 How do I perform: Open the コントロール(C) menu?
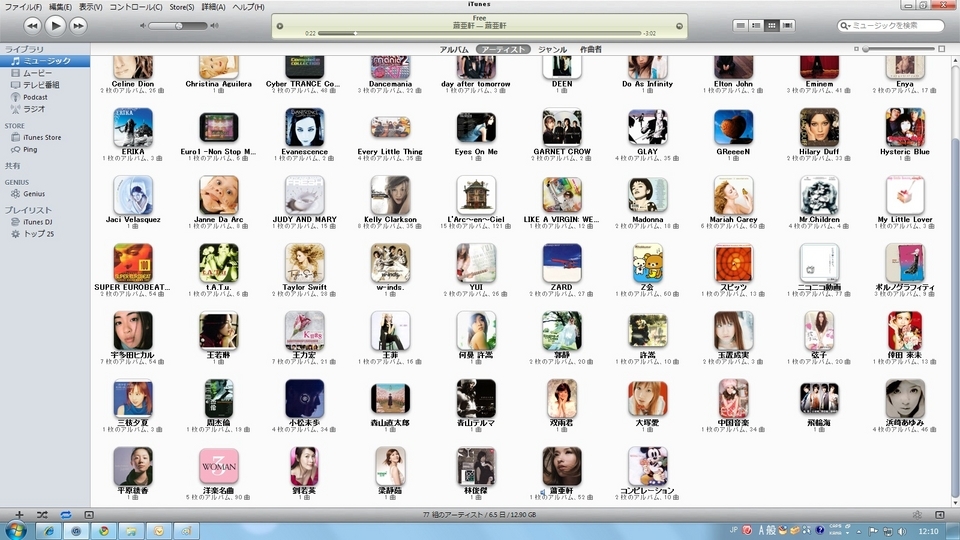[136, 7]
